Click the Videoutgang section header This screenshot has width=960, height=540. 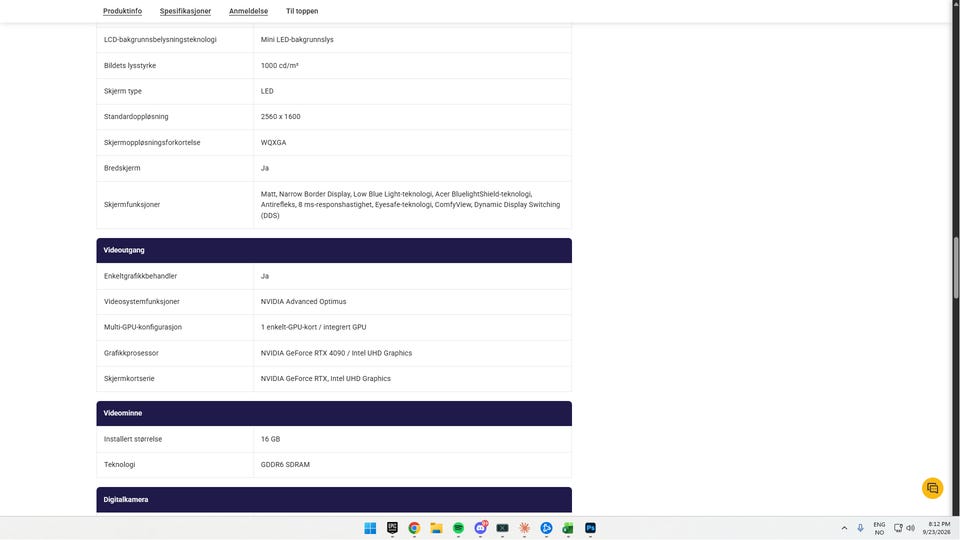click(x=334, y=250)
